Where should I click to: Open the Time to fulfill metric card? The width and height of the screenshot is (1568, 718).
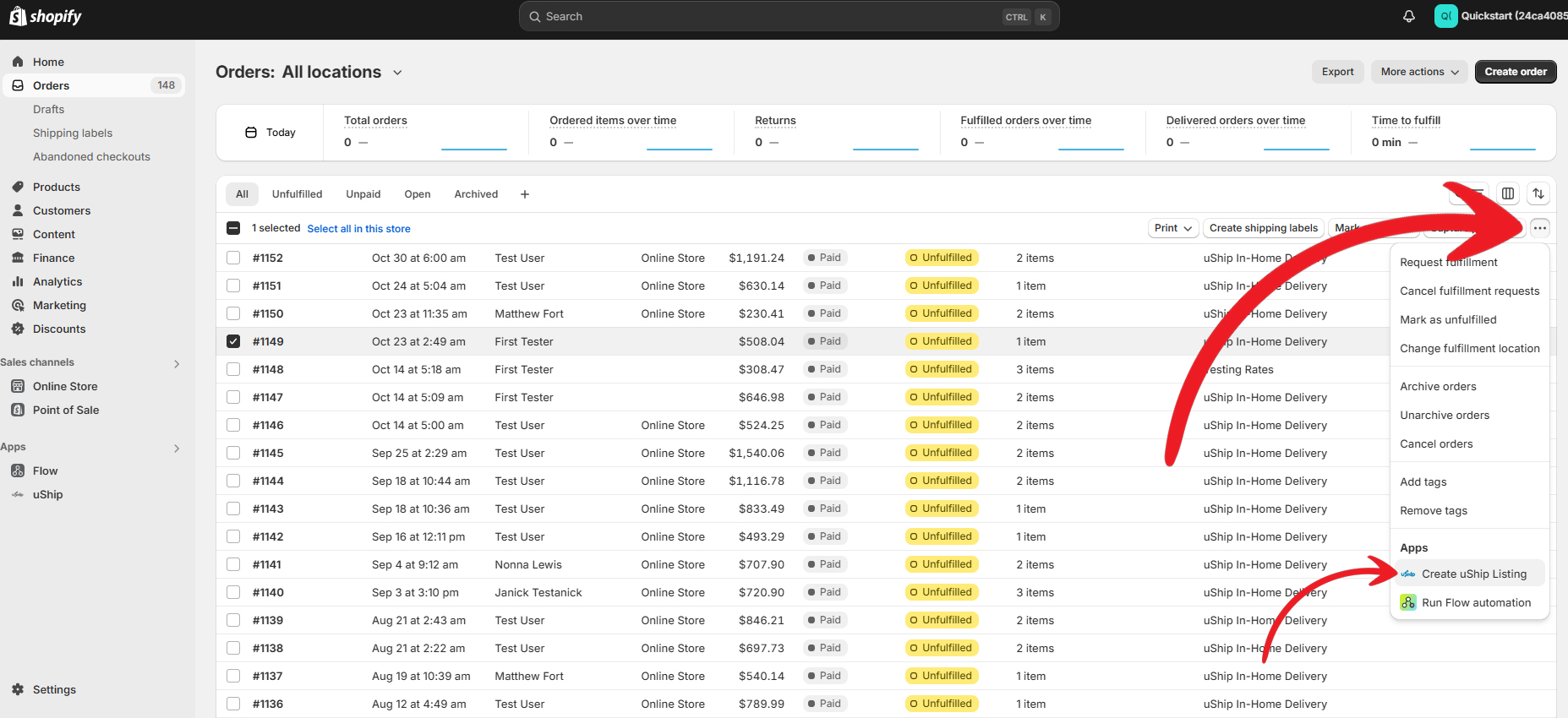[x=1453, y=133]
